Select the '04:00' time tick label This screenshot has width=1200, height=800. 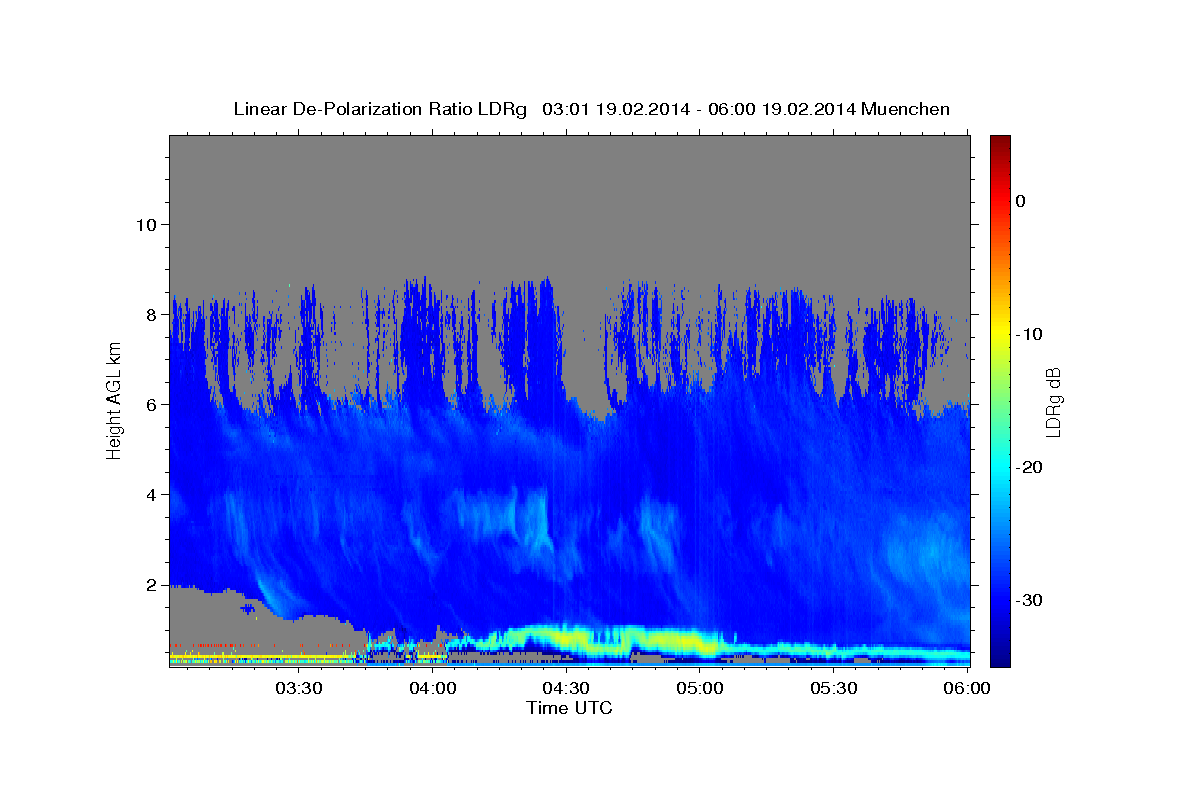click(433, 688)
